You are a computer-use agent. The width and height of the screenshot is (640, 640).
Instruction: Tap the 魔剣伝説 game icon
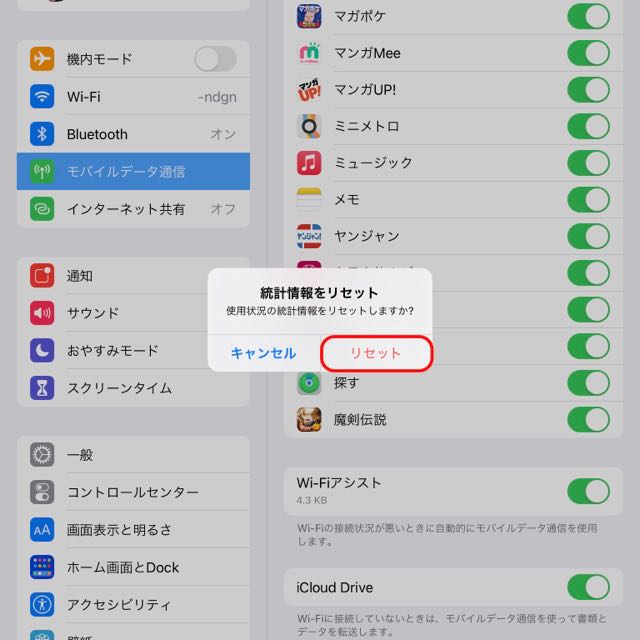[x=309, y=419]
